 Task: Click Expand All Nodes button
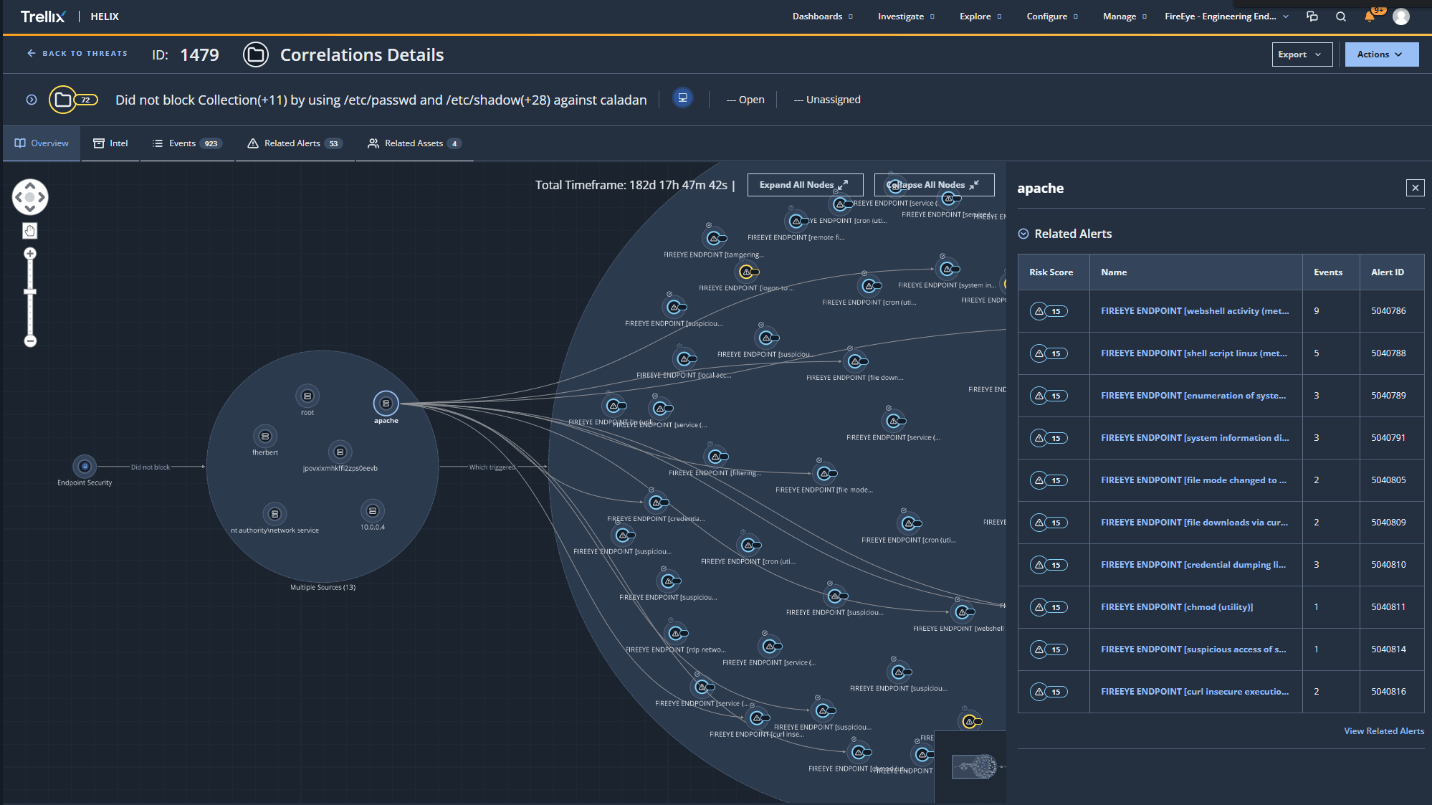[804, 185]
